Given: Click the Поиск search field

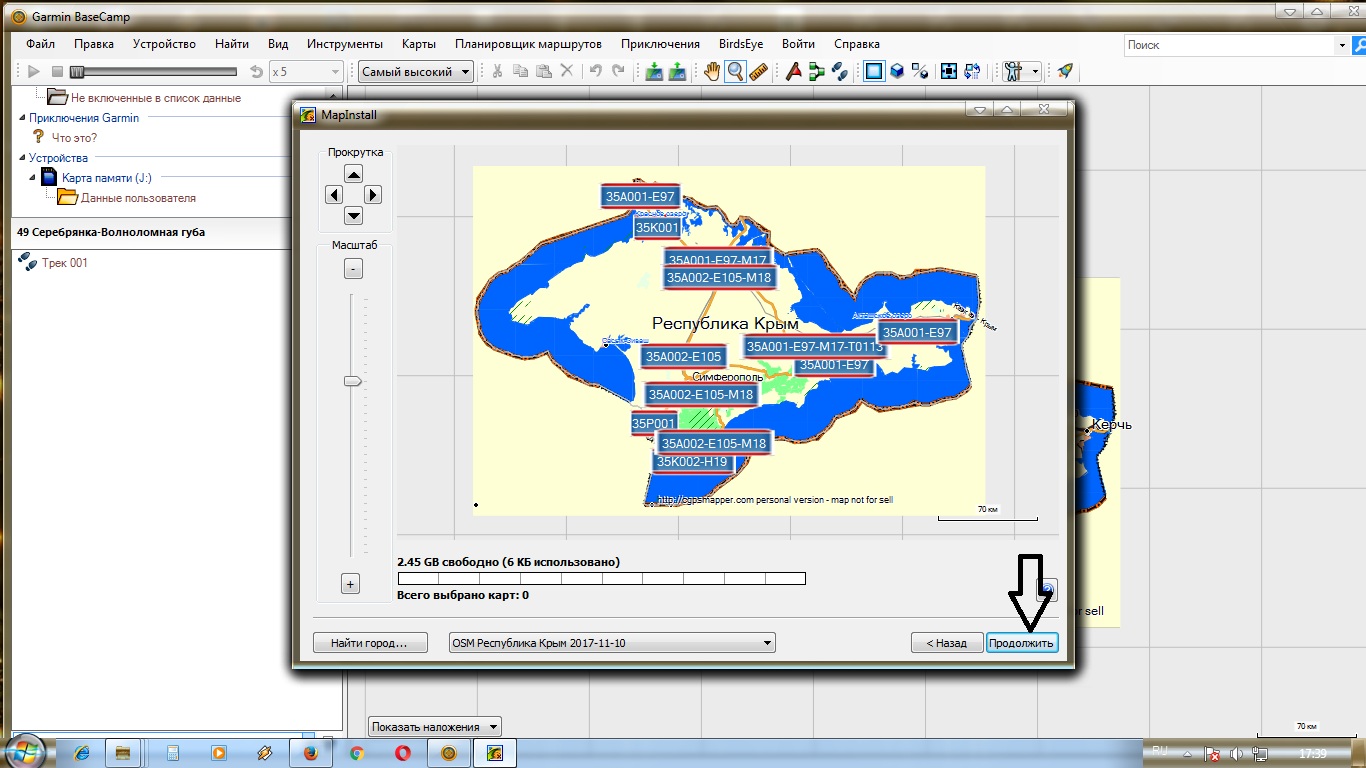Looking at the screenshot, I should [x=1229, y=45].
